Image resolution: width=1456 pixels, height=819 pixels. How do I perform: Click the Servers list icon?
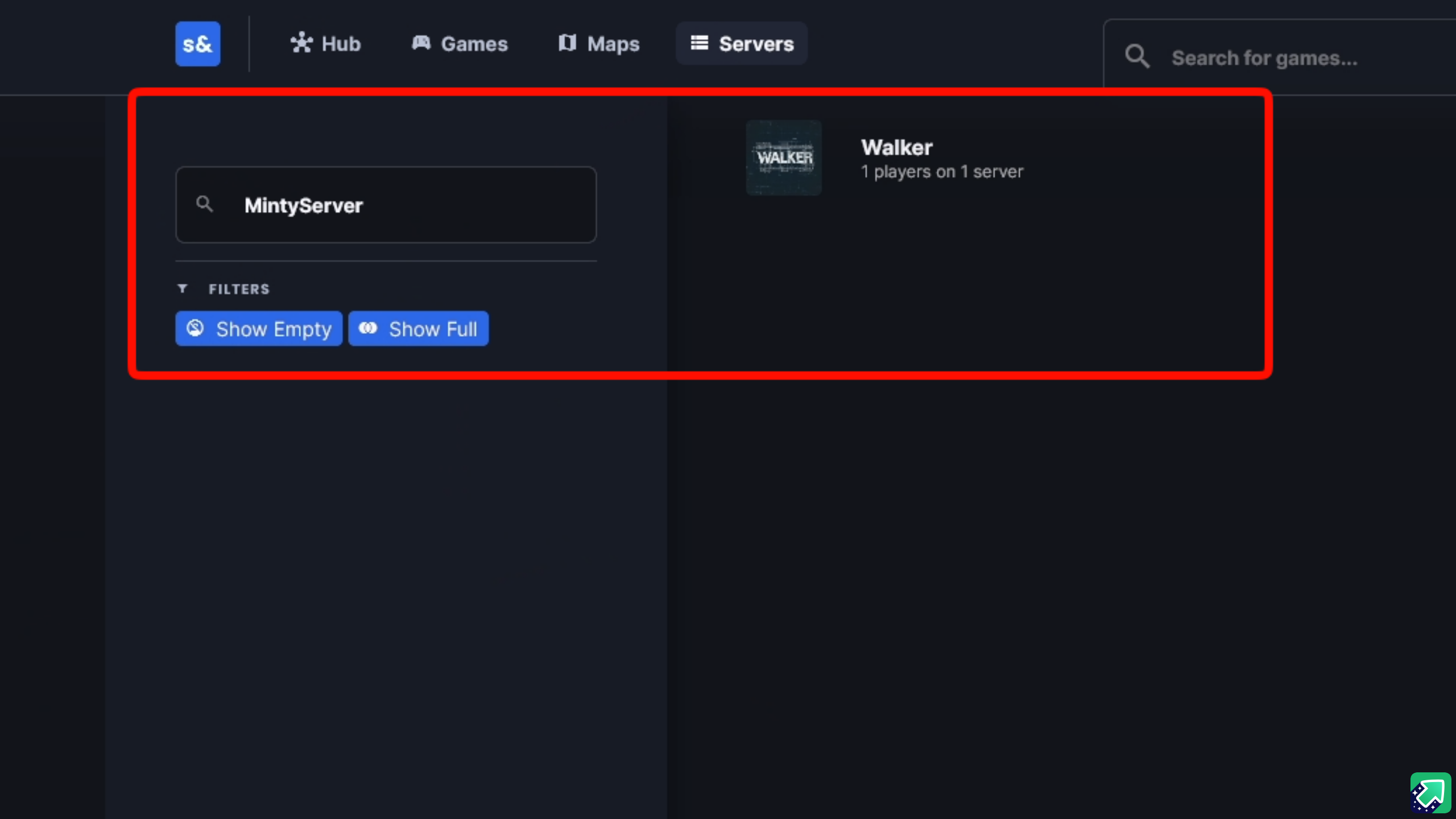pyautogui.click(x=699, y=43)
